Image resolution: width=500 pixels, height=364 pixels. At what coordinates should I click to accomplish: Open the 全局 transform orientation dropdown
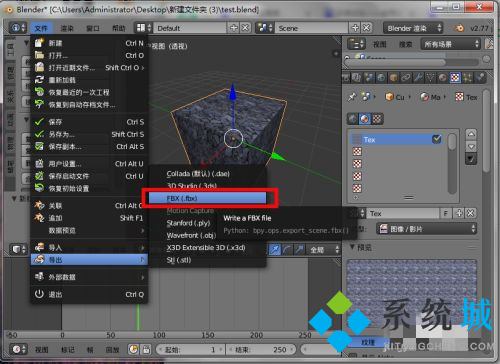323,249
